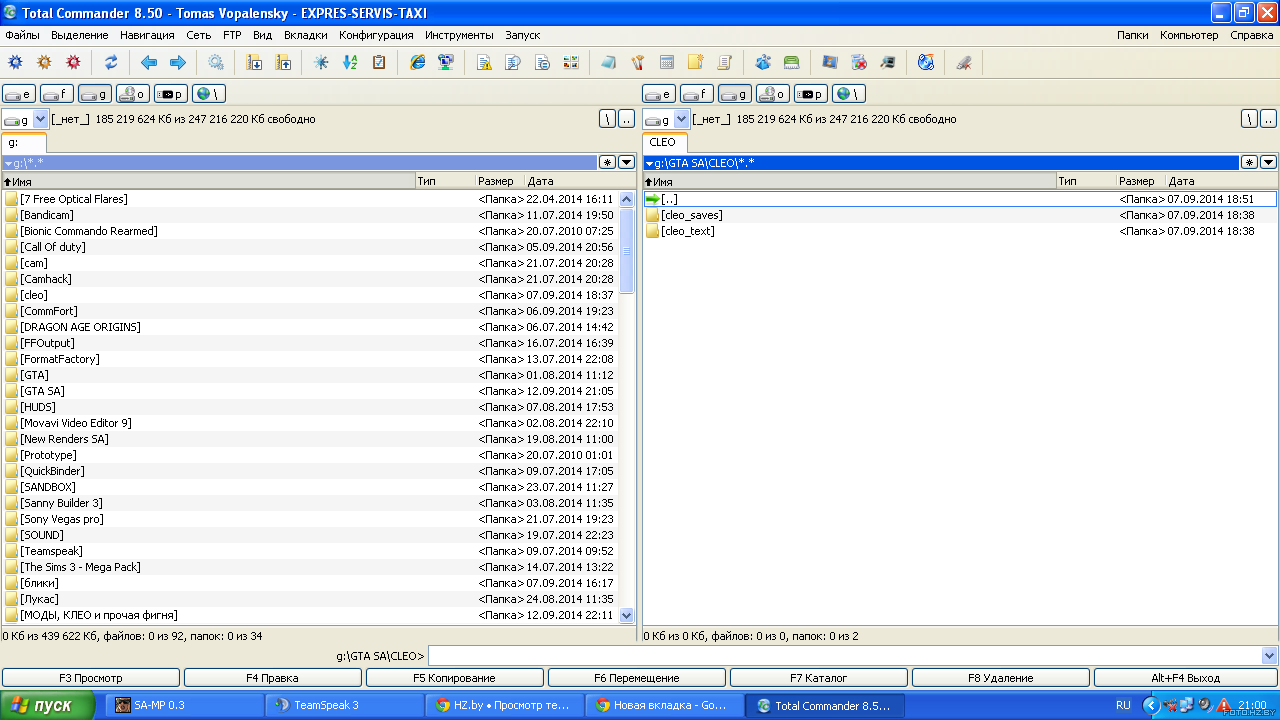Click the F7 Каталог button
The image size is (1280, 720).
tap(819, 678)
